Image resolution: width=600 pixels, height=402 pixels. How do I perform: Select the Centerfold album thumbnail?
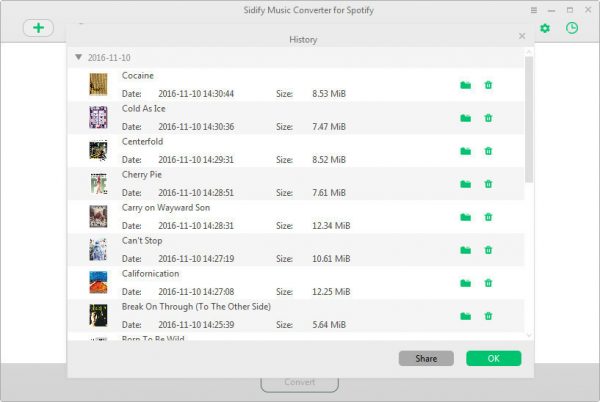coord(98,150)
